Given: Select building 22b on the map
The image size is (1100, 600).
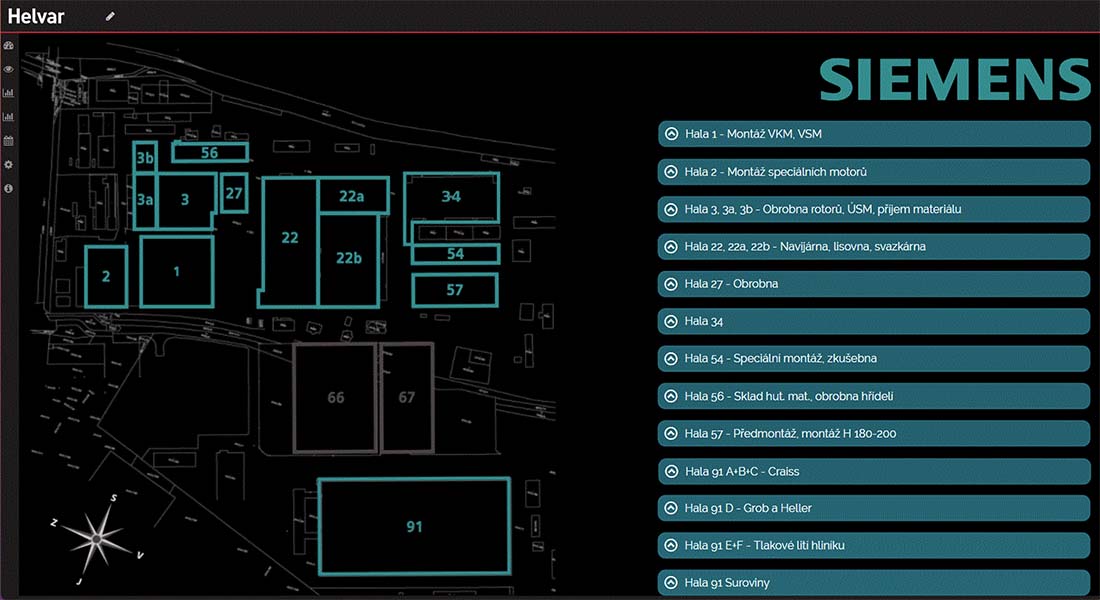Looking at the screenshot, I should tap(349, 259).
